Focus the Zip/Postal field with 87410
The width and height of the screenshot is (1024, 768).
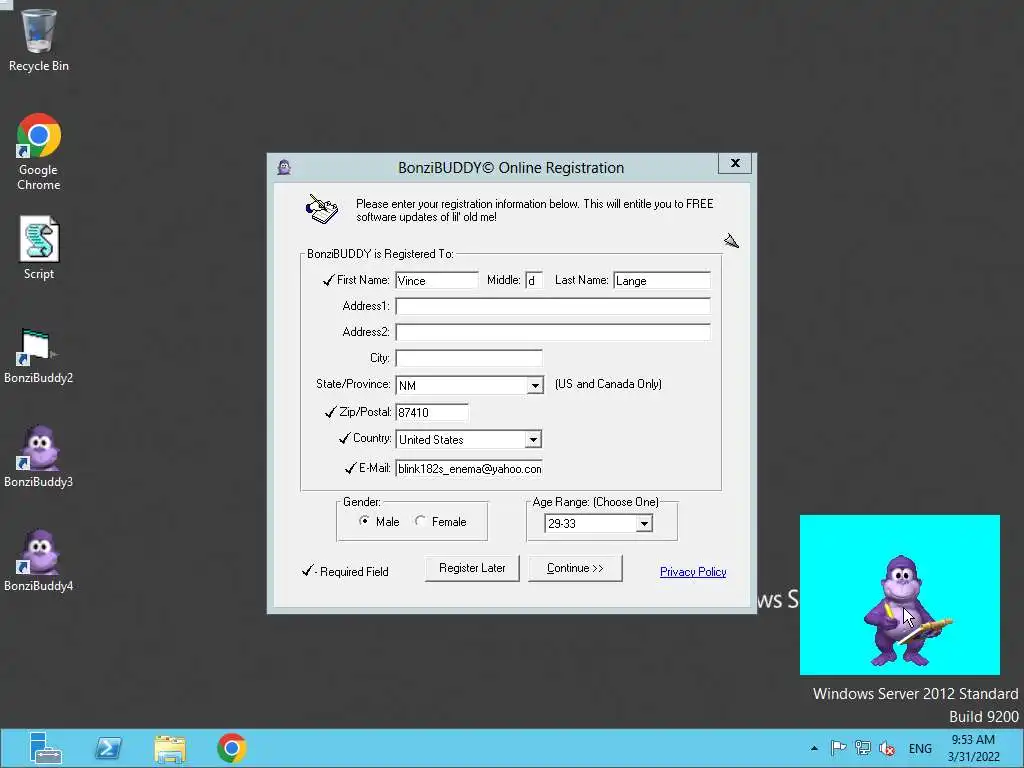432,412
